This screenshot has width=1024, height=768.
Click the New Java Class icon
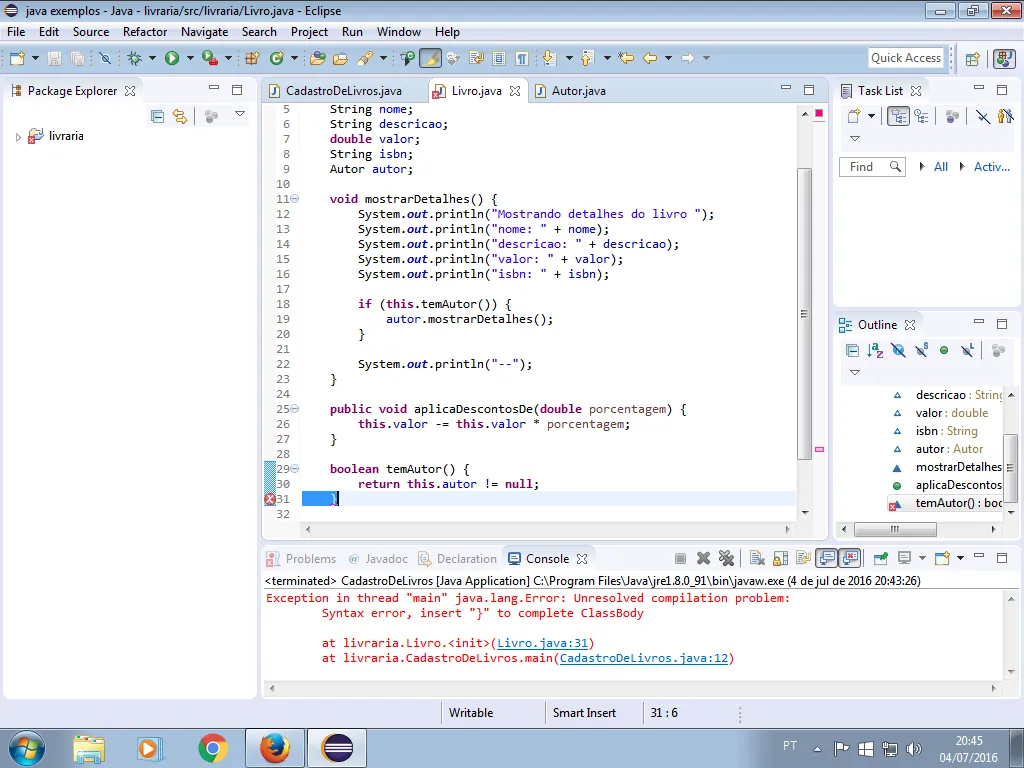pos(277,58)
